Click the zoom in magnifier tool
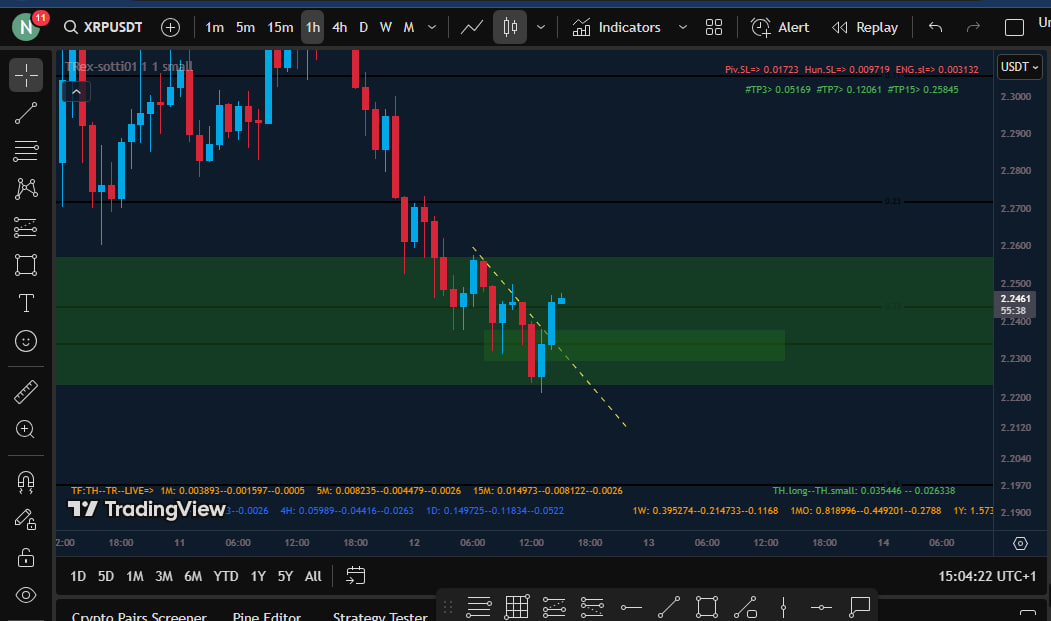 coord(26,429)
